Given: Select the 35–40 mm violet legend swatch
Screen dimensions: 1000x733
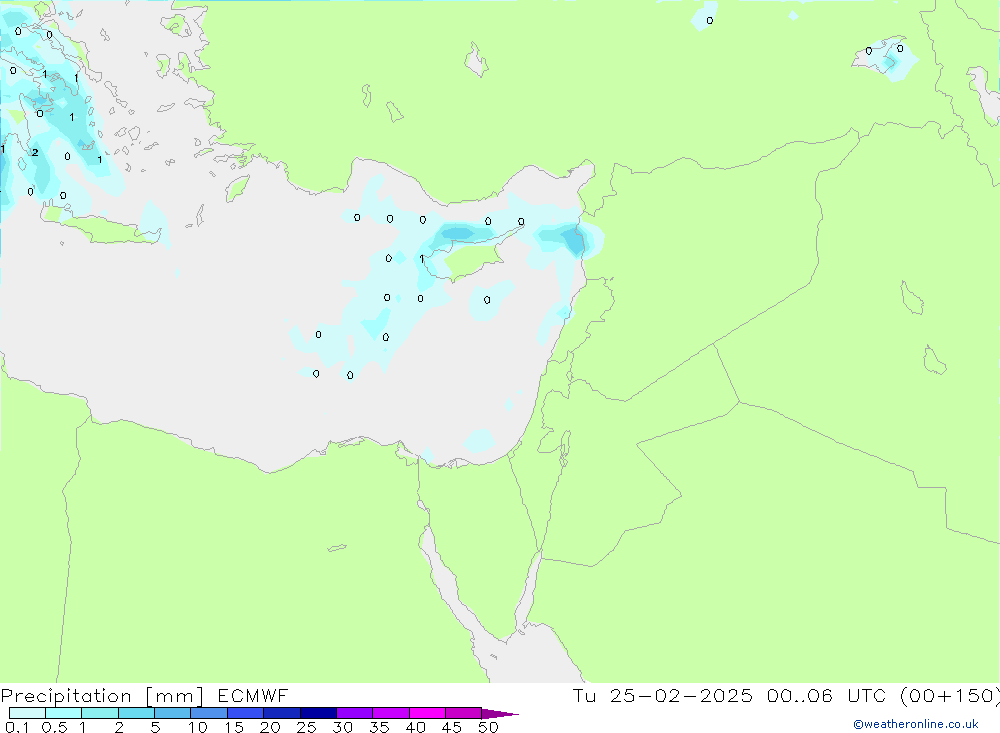Looking at the screenshot, I should click(390, 713).
